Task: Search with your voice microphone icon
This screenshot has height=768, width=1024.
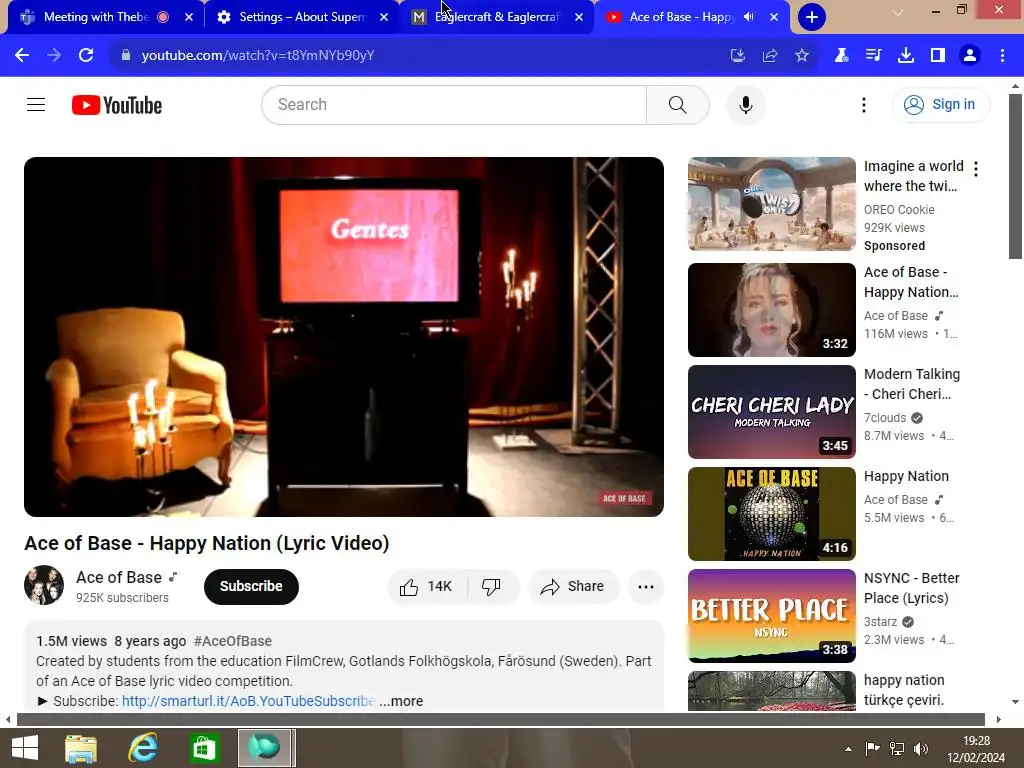Action: pos(745,104)
